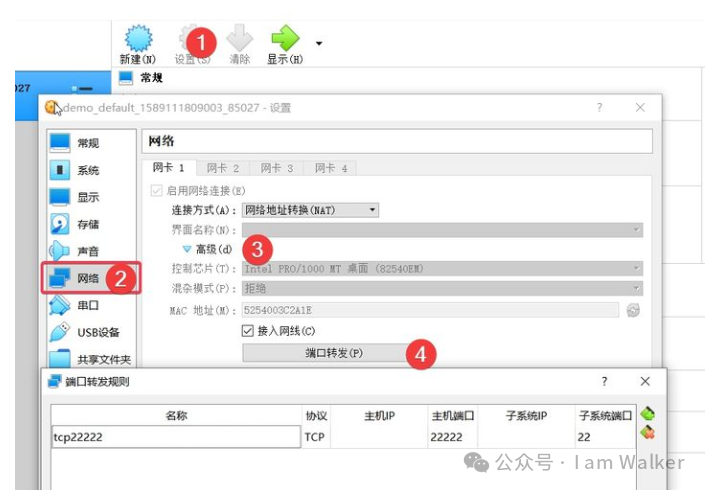The width and height of the screenshot is (705, 490).
Task: Click the New (新建) VM toolbar icon
Action: click(138, 39)
